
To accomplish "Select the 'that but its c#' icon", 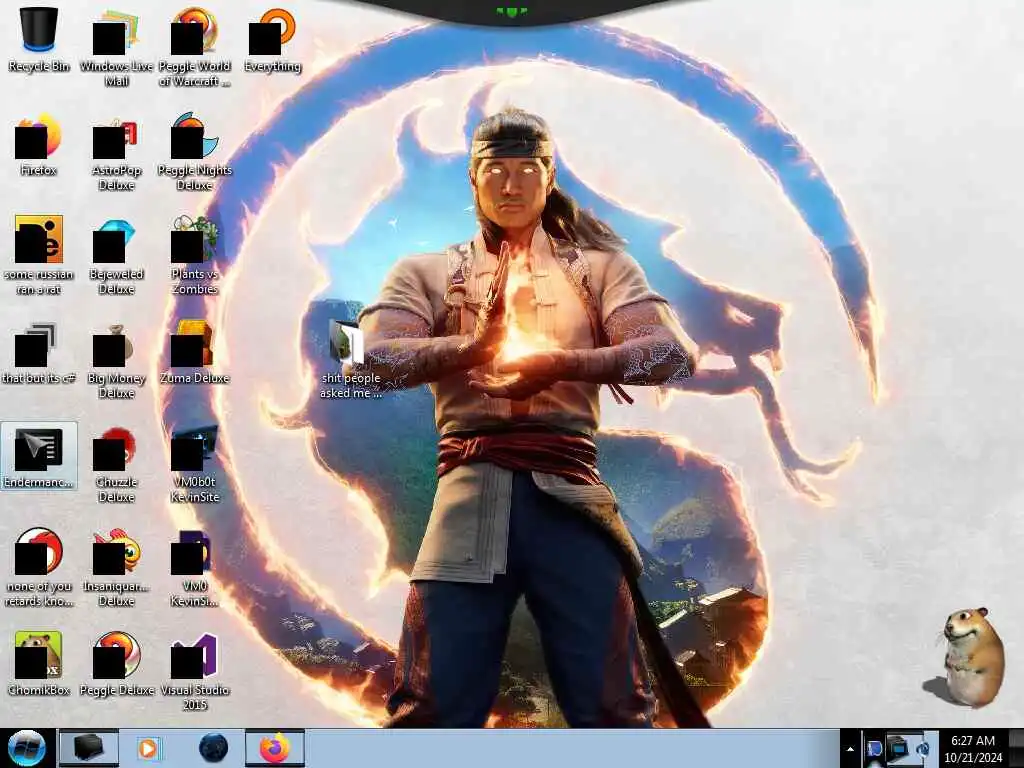I will point(39,353).
